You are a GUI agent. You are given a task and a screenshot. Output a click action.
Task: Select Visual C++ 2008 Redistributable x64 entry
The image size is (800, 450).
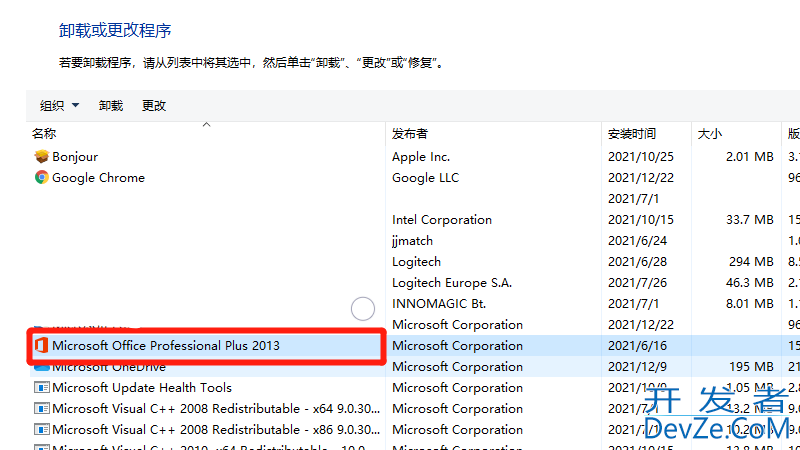point(216,409)
